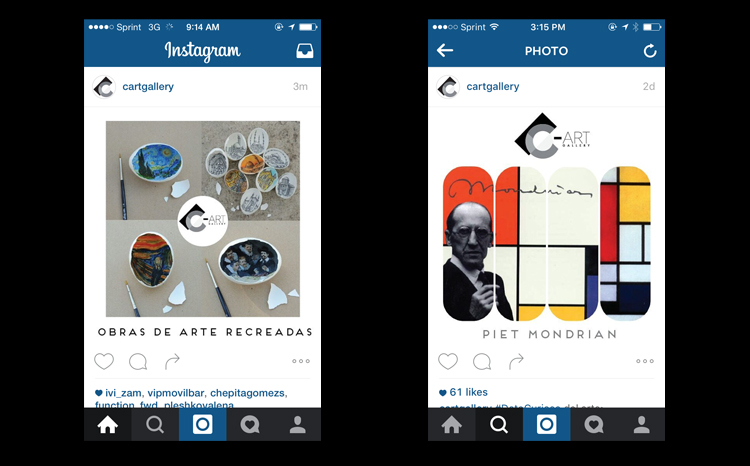Viewport: 750px width, 466px height.
Task: Open more options on the left post
Action: tap(301, 361)
